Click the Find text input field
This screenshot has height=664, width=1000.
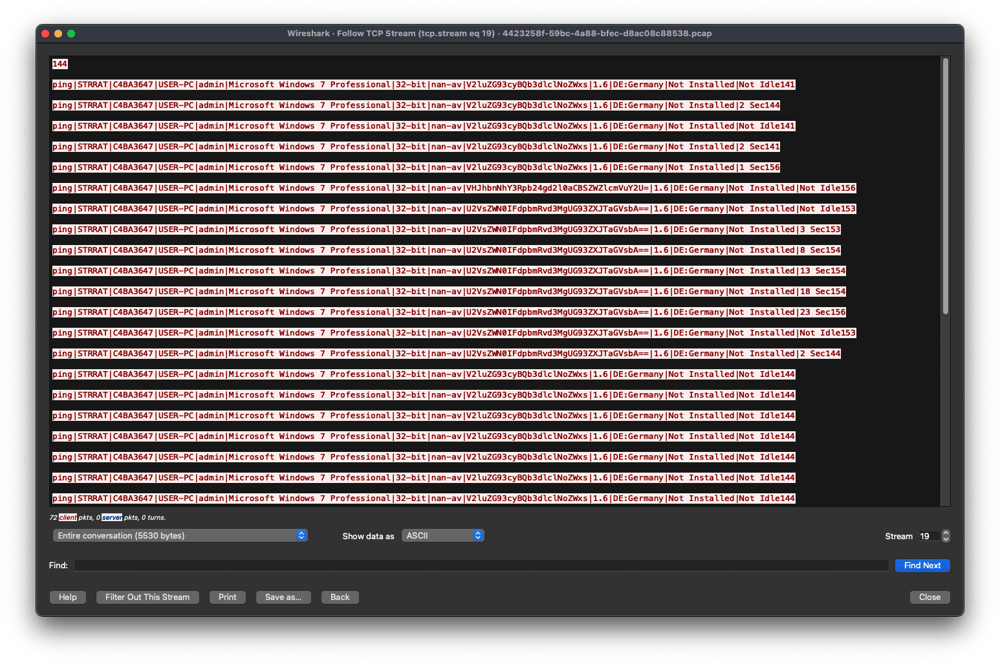coord(480,566)
